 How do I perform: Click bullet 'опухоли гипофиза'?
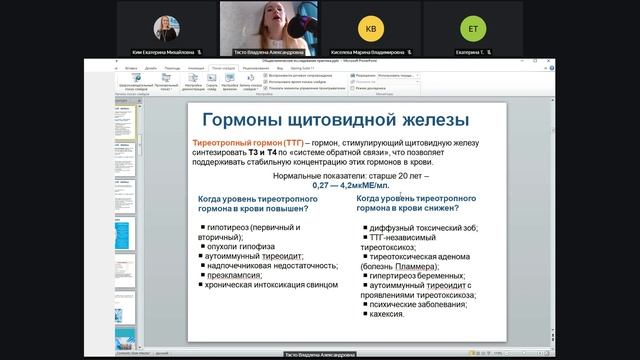coord(241,247)
